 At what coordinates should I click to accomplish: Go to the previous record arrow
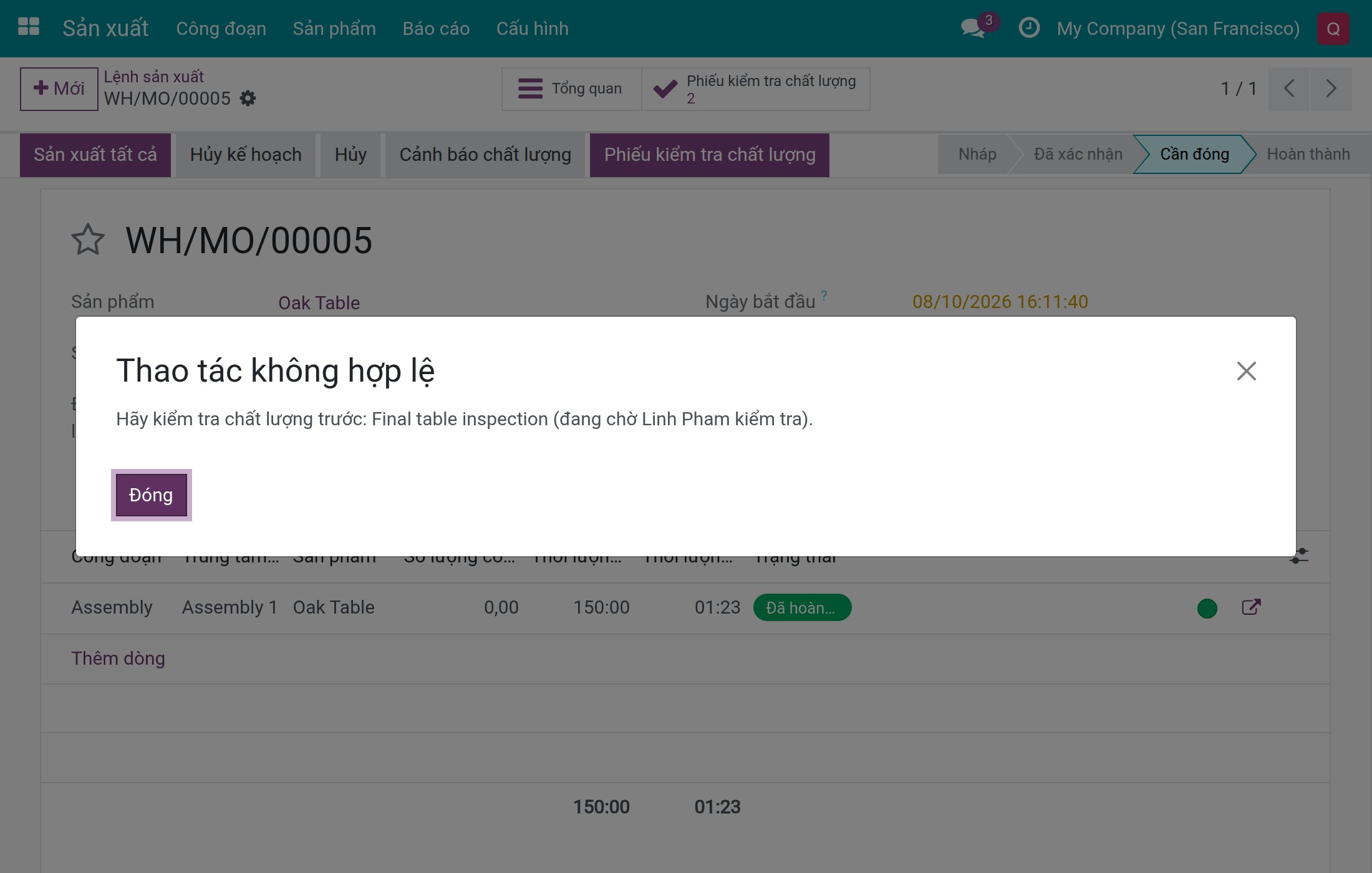(x=1289, y=89)
